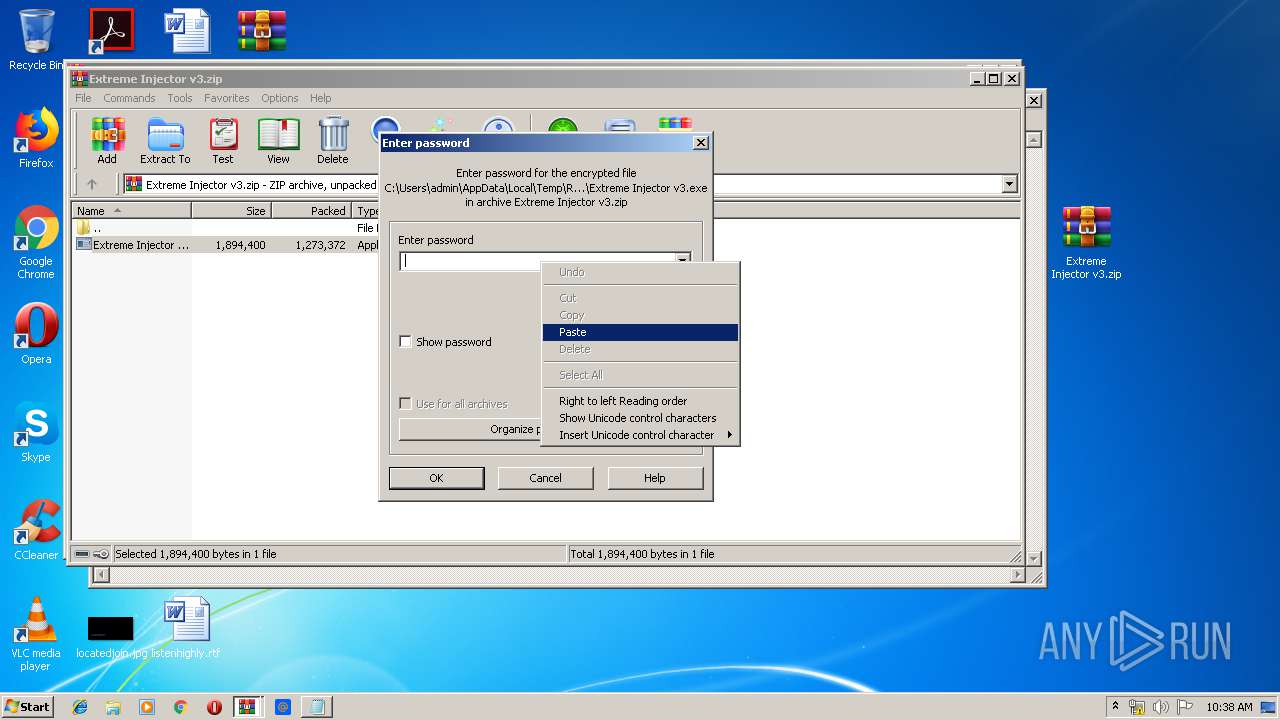The height and width of the screenshot is (720, 1280).
Task: Open the Tools menu
Action: click(x=180, y=98)
